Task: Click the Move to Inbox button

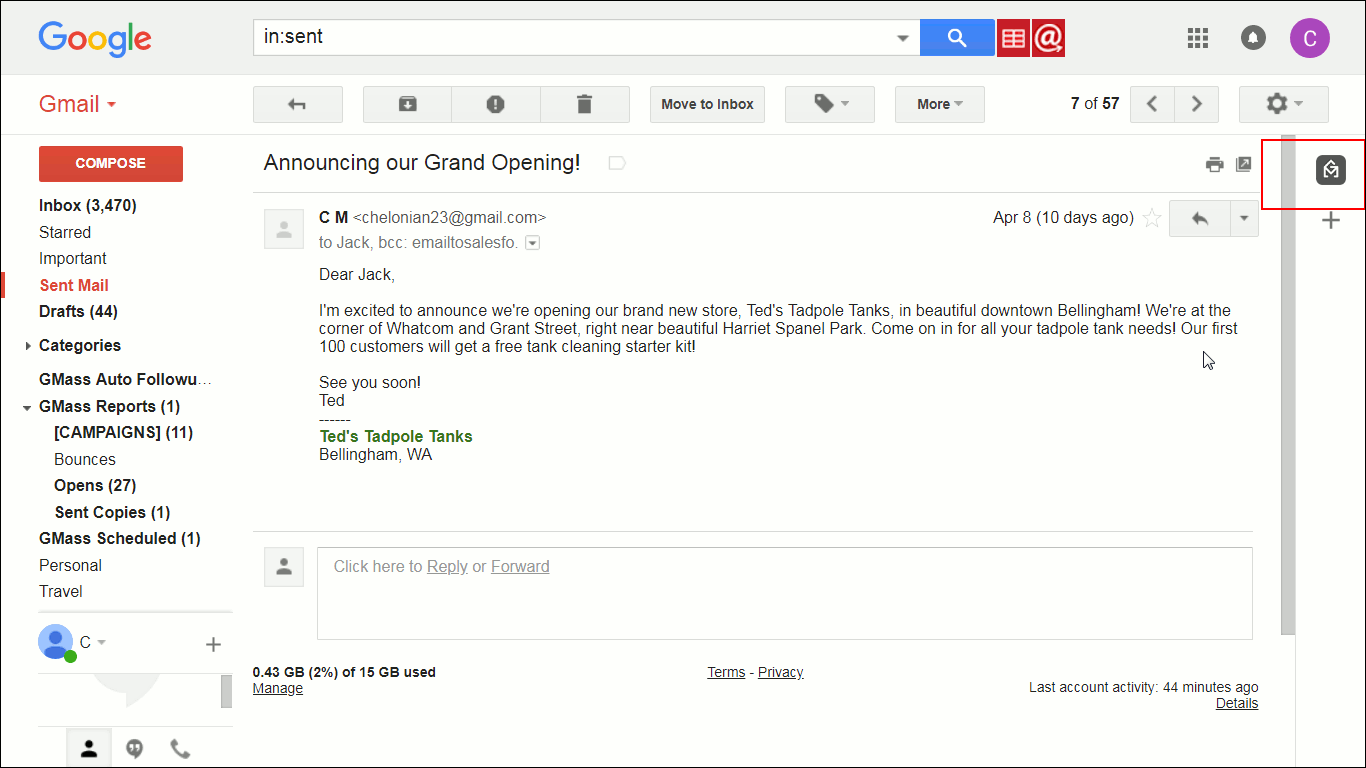Action: [707, 104]
